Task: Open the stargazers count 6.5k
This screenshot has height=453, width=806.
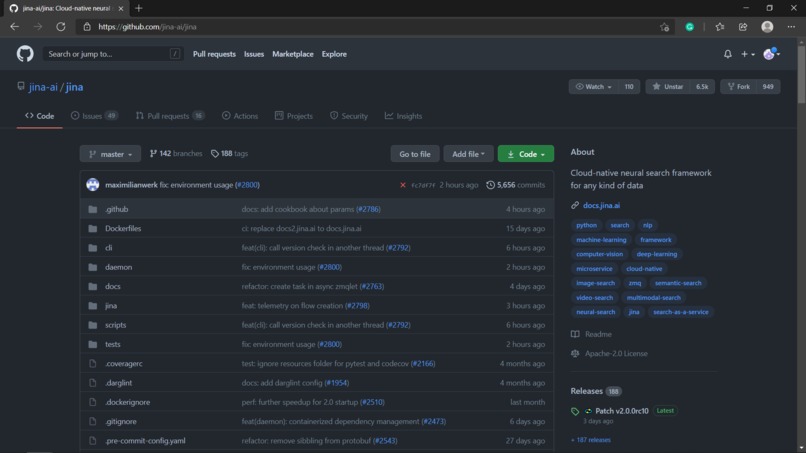Action: pyautogui.click(x=702, y=86)
